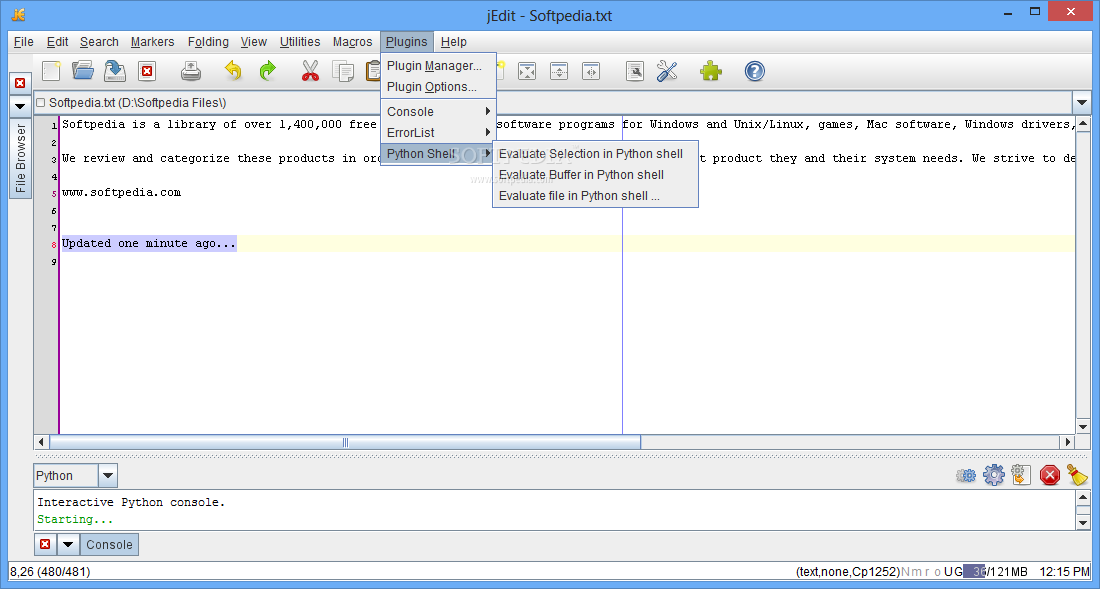
Task: Split the view vertically
Action: (591, 71)
